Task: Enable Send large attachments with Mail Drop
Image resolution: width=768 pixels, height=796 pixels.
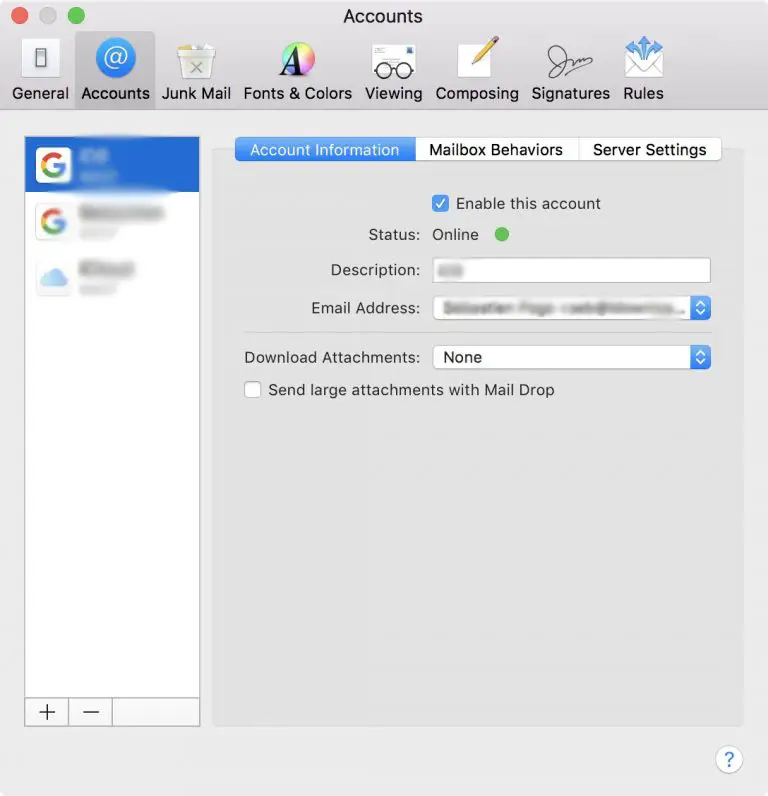Action: coord(253,390)
